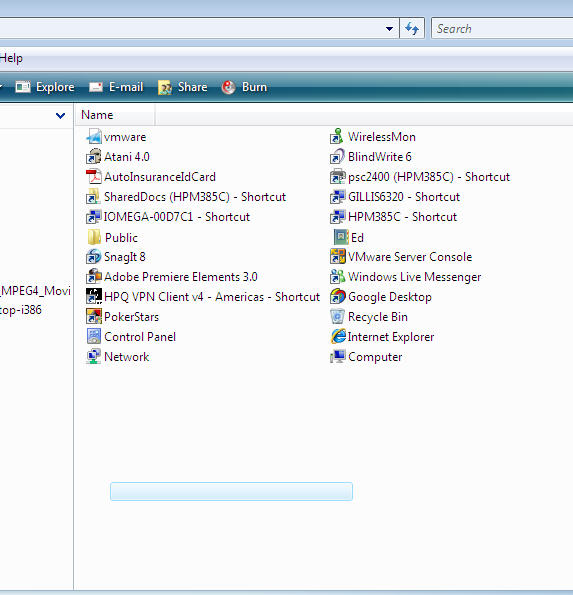Click the 'HPQ VPN Client v4 - Americas - Shortcut' name
573x595 pixels.
[x=212, y=297]
